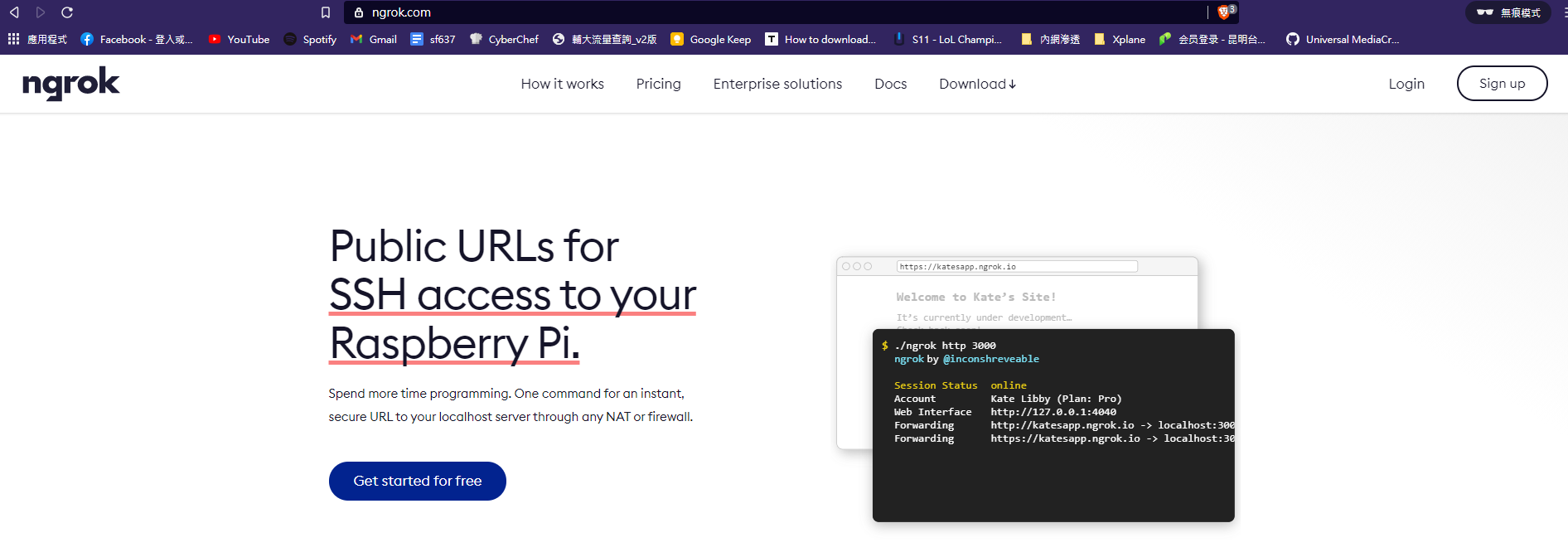This screenshot has height=552, width=1568.
Task: Open the Universal MediaCr GitHub bookmark
Action: coord(1343,39)
